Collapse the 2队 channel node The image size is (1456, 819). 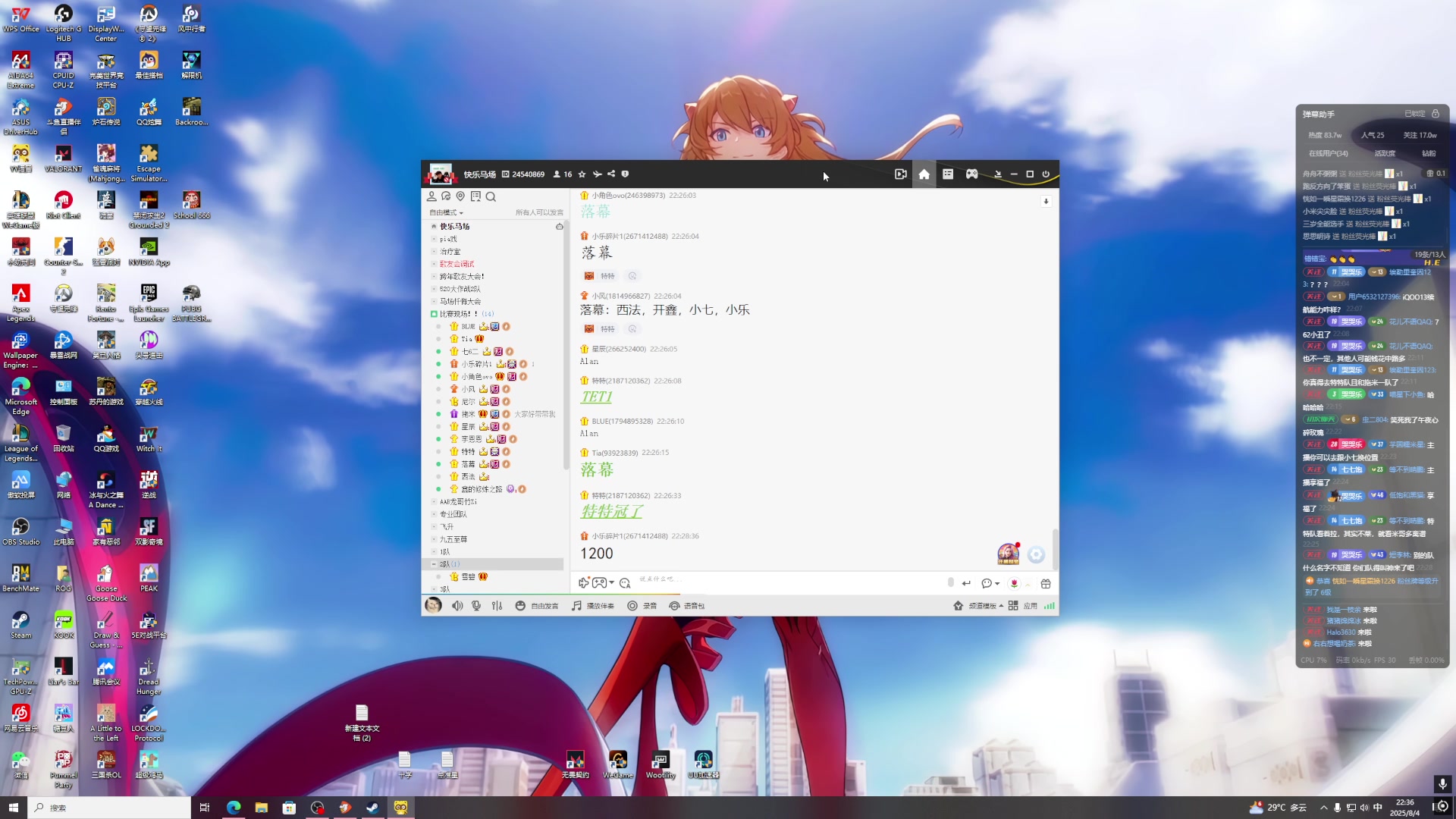(434, 564)
